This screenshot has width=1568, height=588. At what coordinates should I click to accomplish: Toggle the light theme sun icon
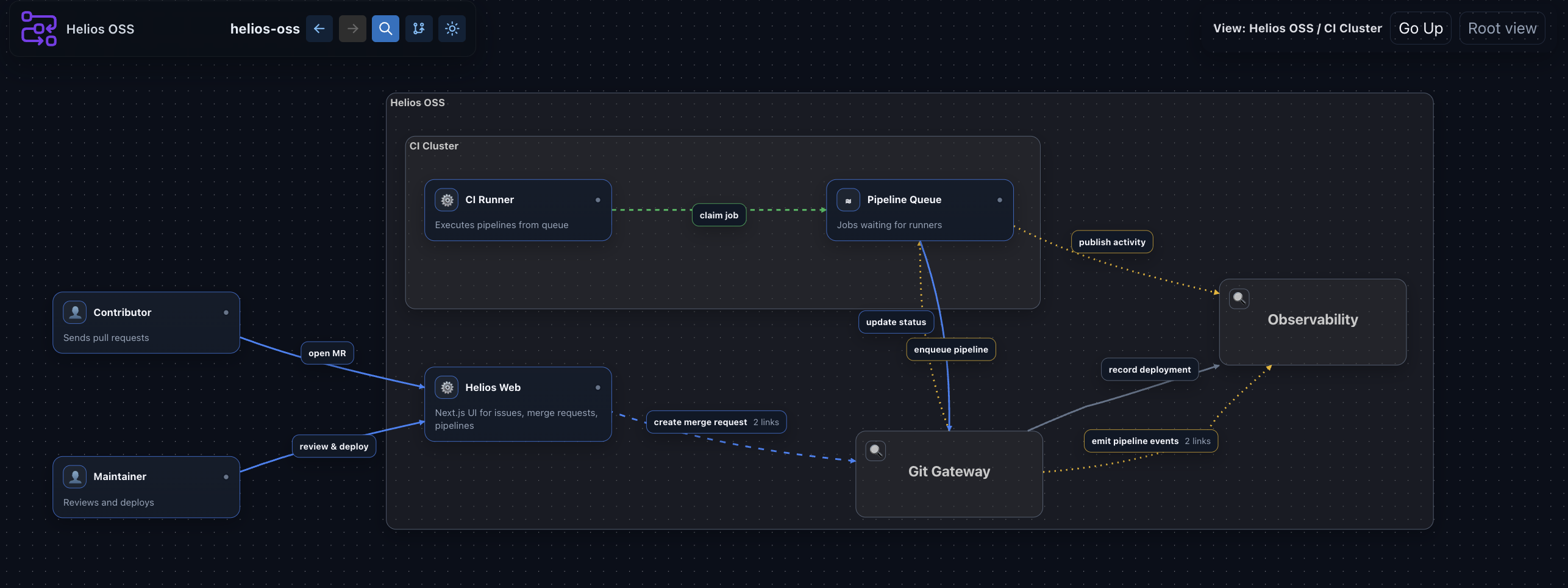[452, 28]
